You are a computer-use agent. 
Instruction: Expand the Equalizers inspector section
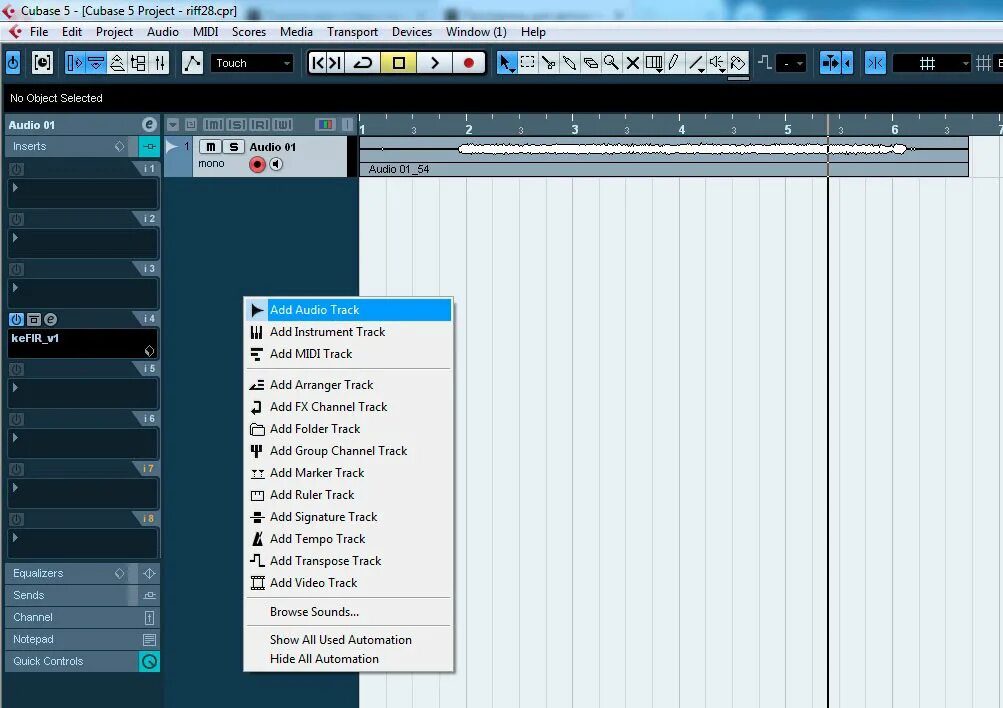(x=83, y=573)
